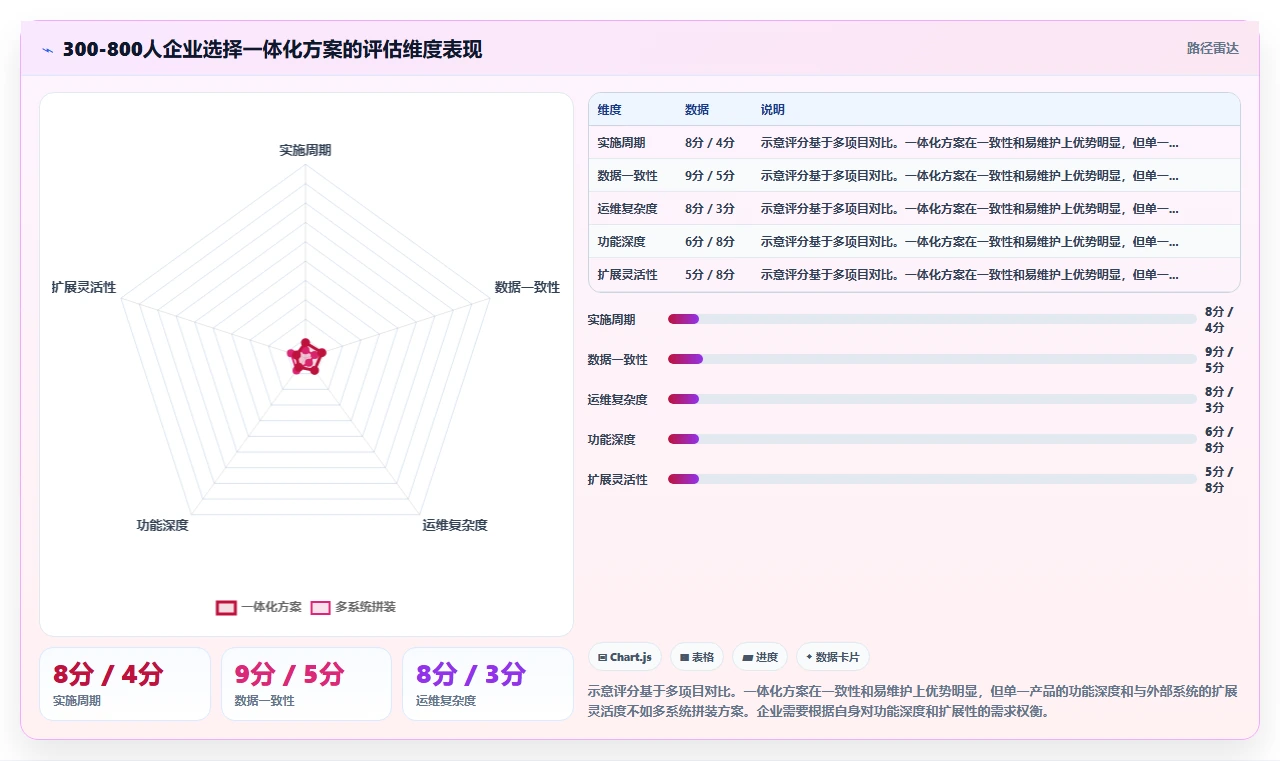Click the 数据 column header
This screenshot has height=761, width=1280.
point(697,110)
